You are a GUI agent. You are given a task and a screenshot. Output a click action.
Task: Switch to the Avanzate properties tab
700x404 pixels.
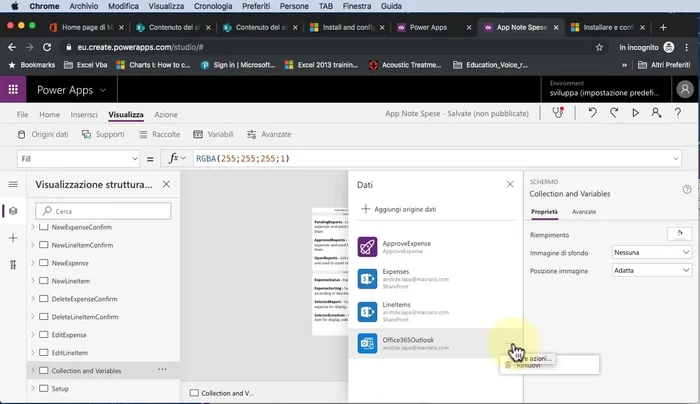pos(583,212)
